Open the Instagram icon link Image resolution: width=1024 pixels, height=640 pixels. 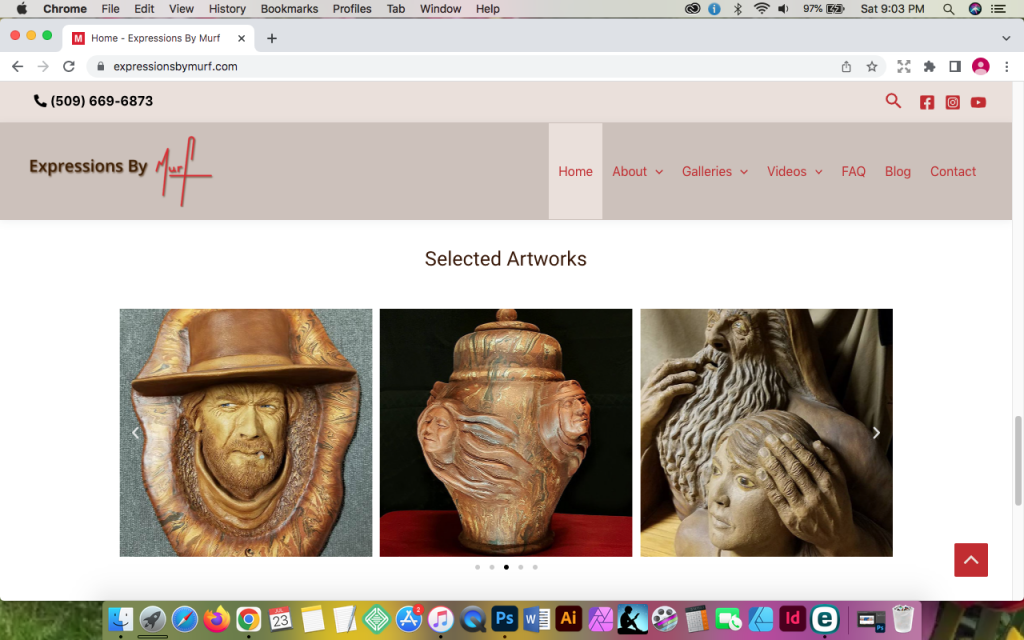click(952, 101)
